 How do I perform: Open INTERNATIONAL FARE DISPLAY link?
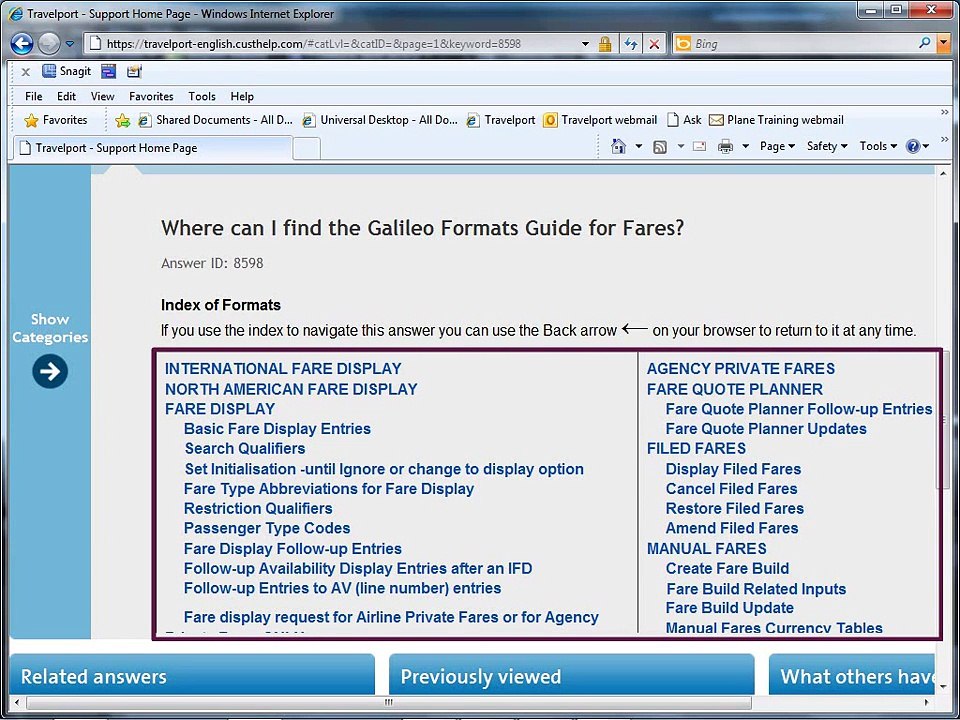click(283, 369)
